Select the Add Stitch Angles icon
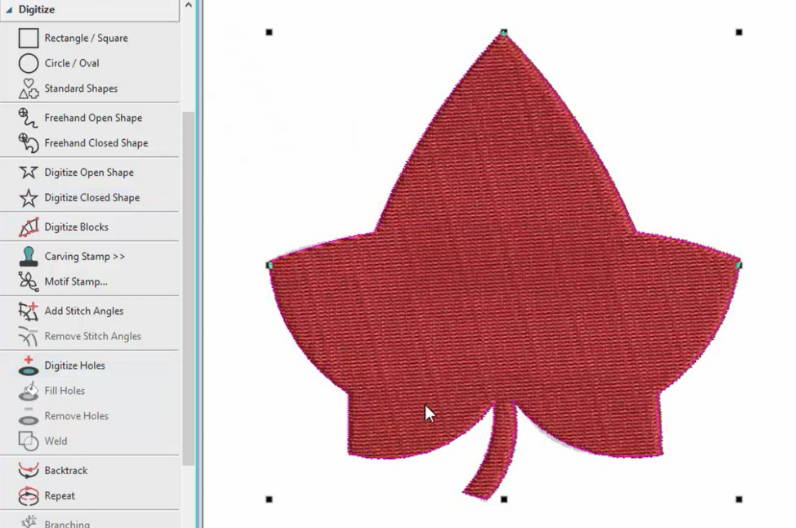This screenshot has height=528, width=796. [28, 311]
